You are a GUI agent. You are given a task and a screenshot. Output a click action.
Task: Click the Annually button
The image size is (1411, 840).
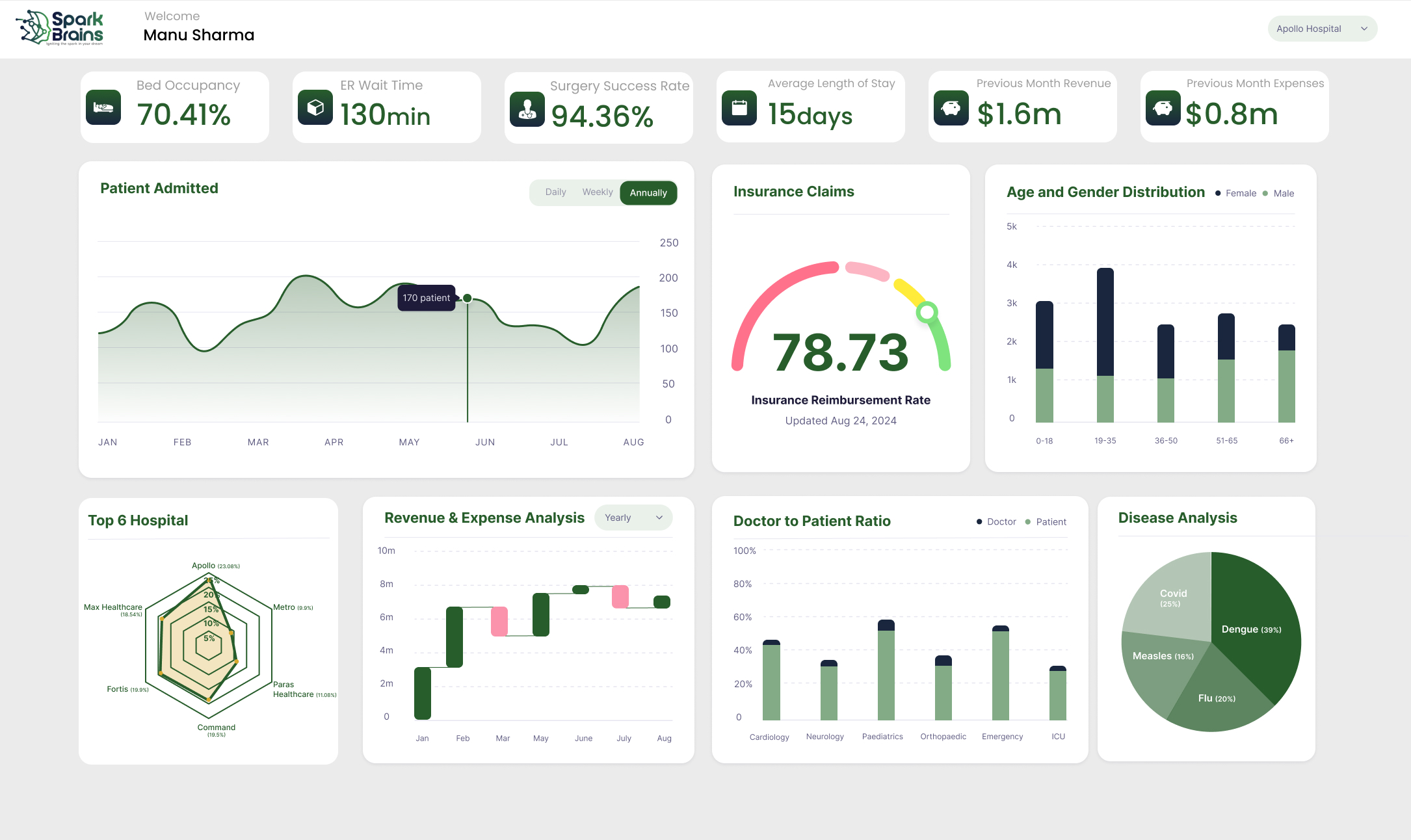click(x=648, y=192)
